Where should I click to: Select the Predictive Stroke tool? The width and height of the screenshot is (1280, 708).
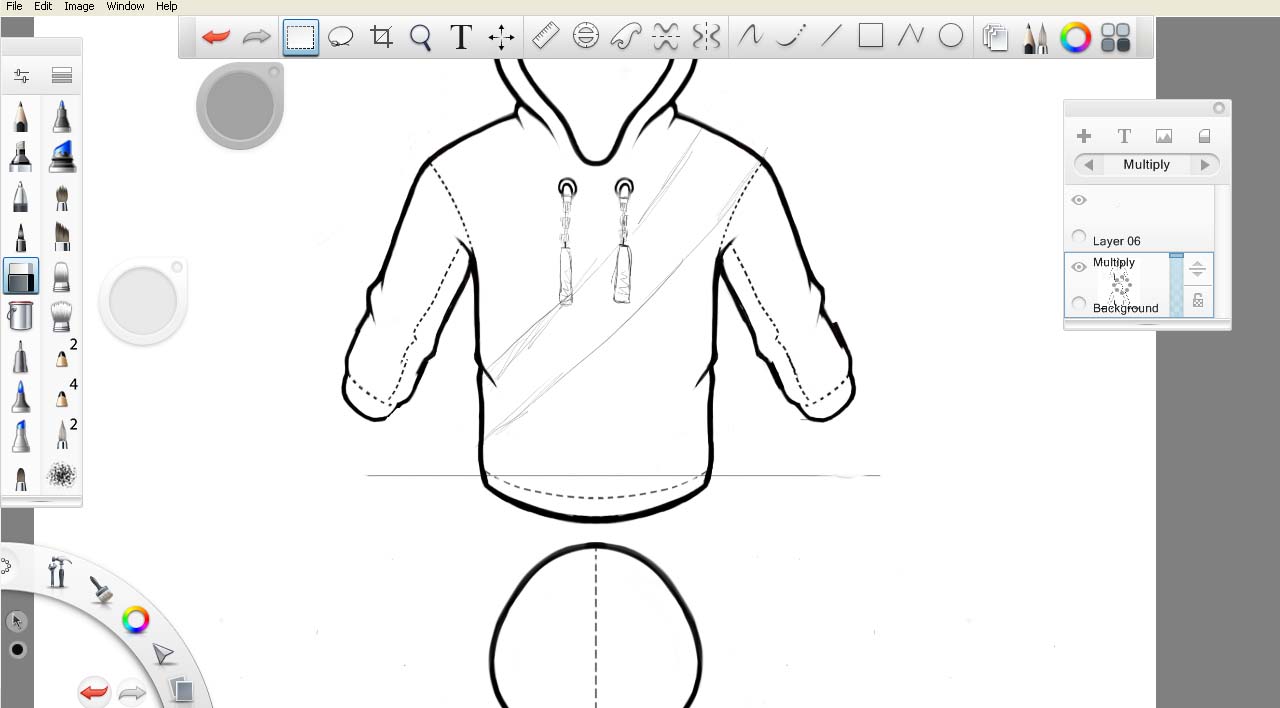click(790, 37)
